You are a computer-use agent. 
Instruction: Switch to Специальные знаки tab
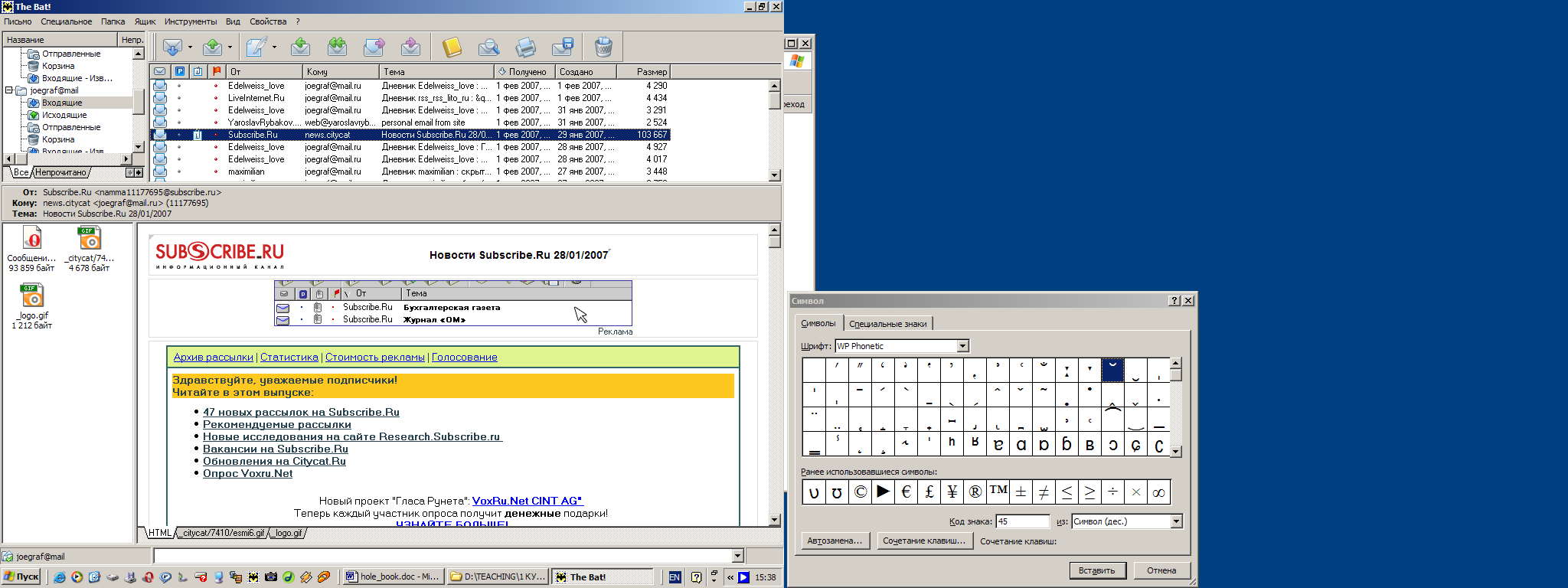pyautogui.click(x=888, y=324)
